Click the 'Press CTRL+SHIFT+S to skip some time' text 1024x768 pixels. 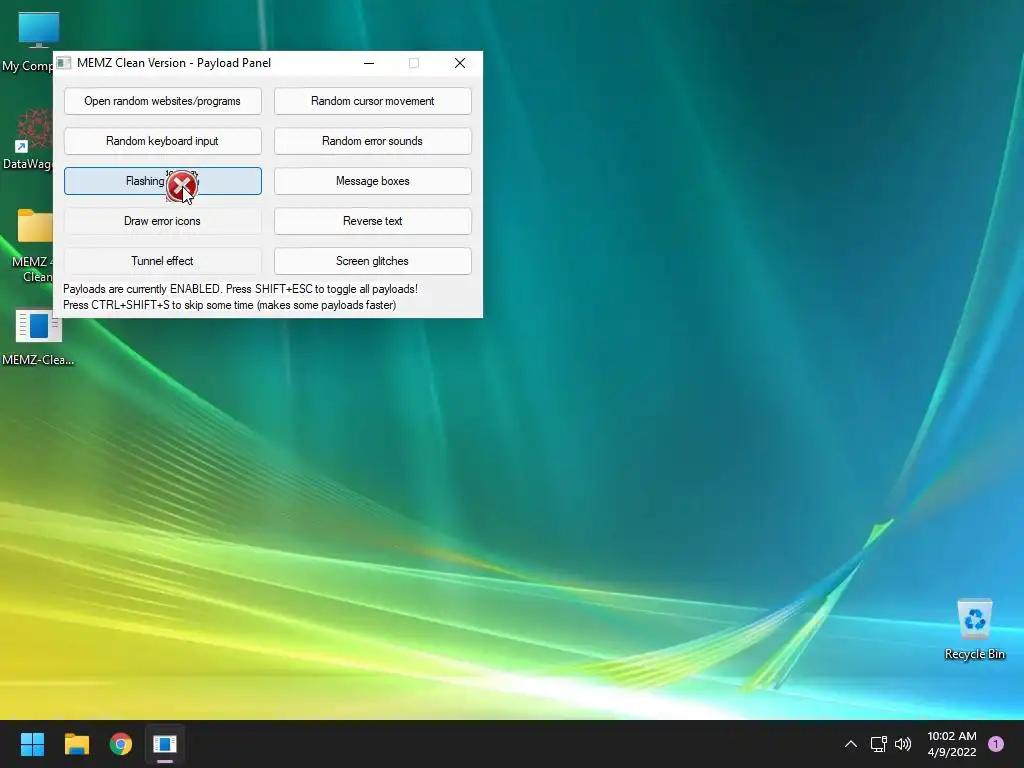point(229,305)
